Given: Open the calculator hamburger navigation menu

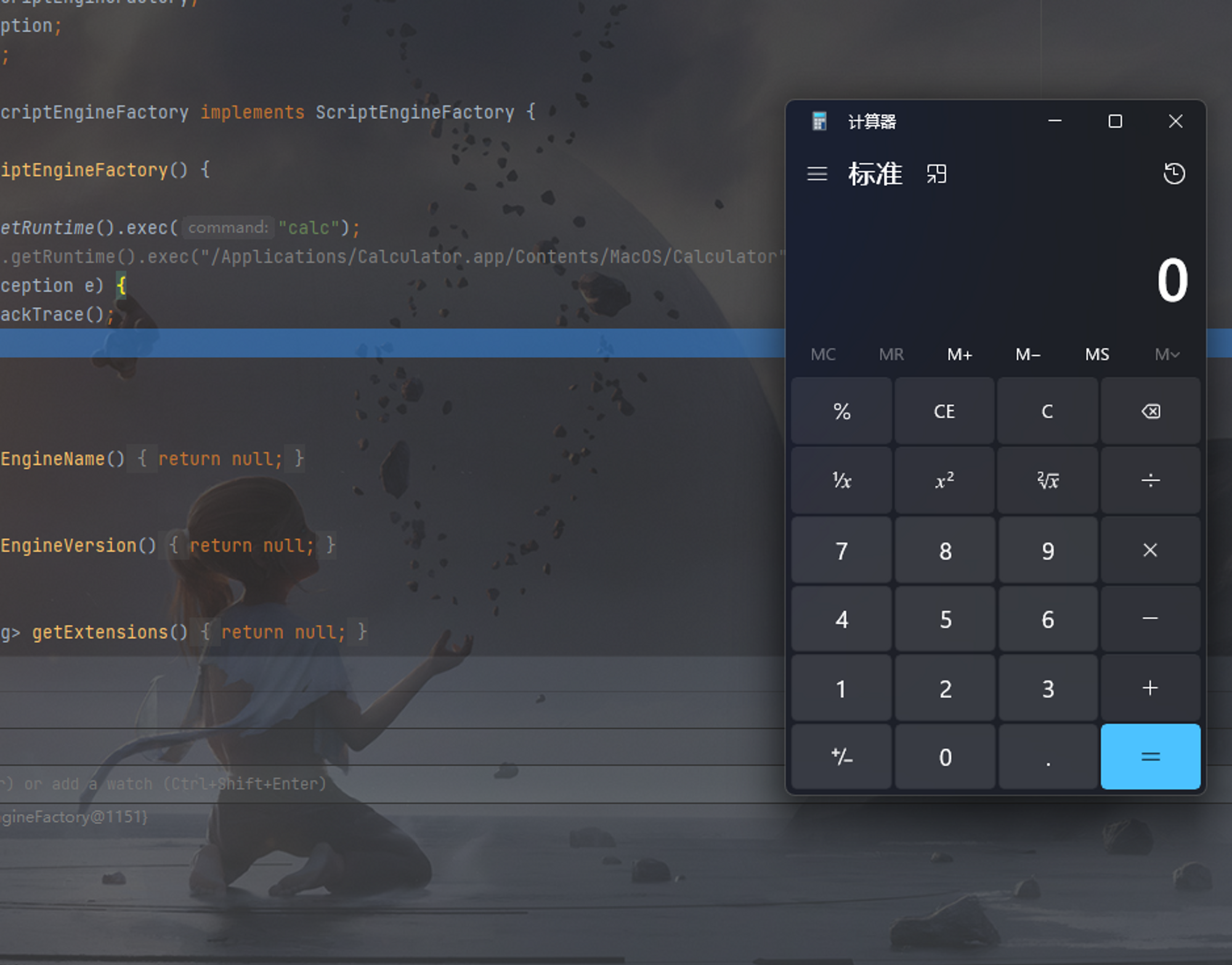Looking at the screenshot, I should [817, 174].
